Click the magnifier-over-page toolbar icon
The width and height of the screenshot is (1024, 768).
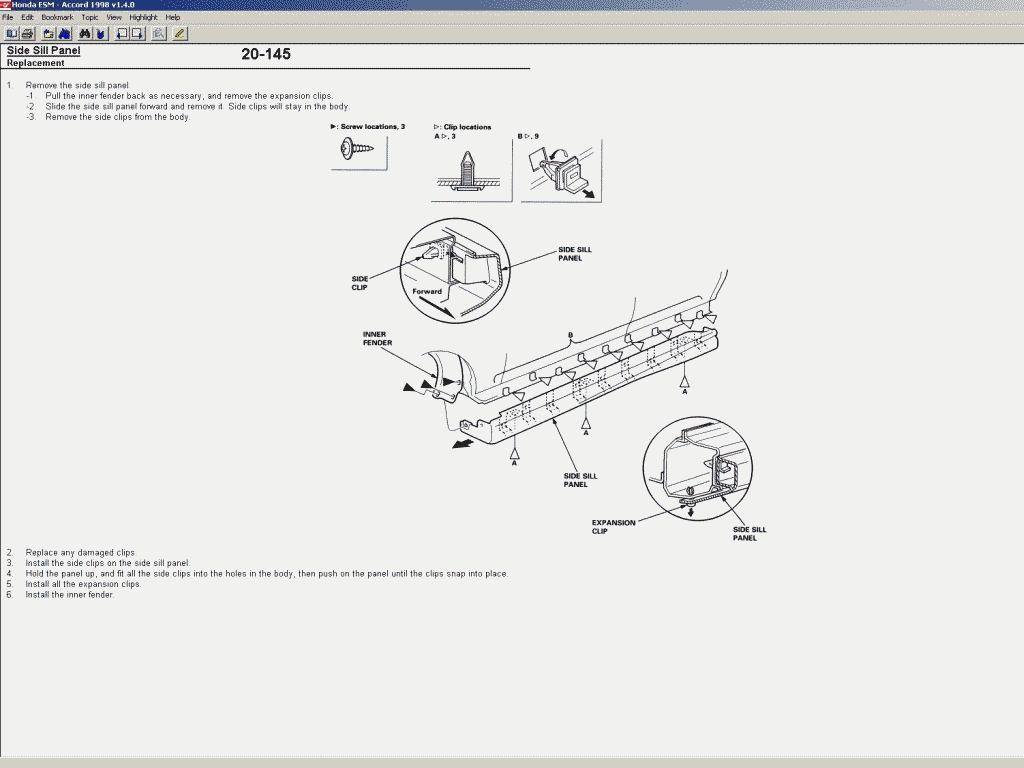pos(159,33)
